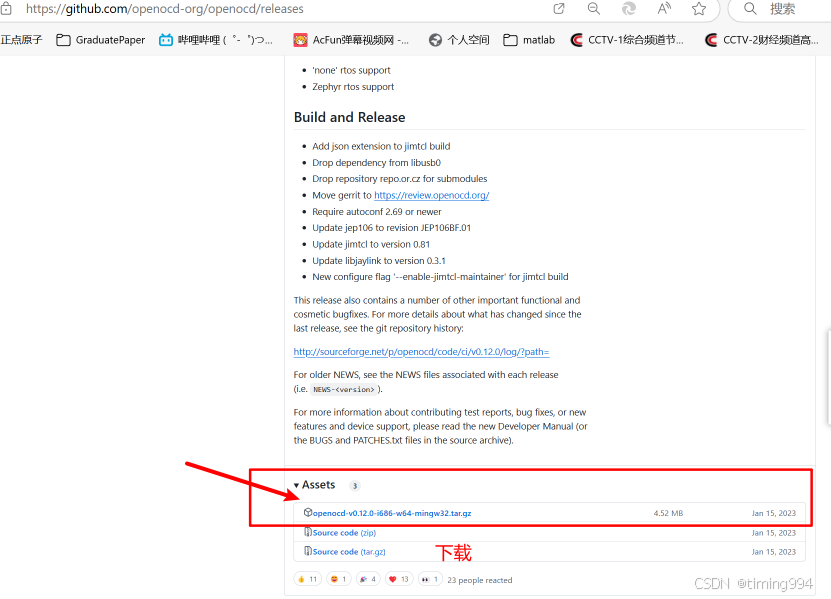Open the sourceforge.net openocd log link
Image resolution: width=831 pixels, height=599 pixels.
point(421,351)
